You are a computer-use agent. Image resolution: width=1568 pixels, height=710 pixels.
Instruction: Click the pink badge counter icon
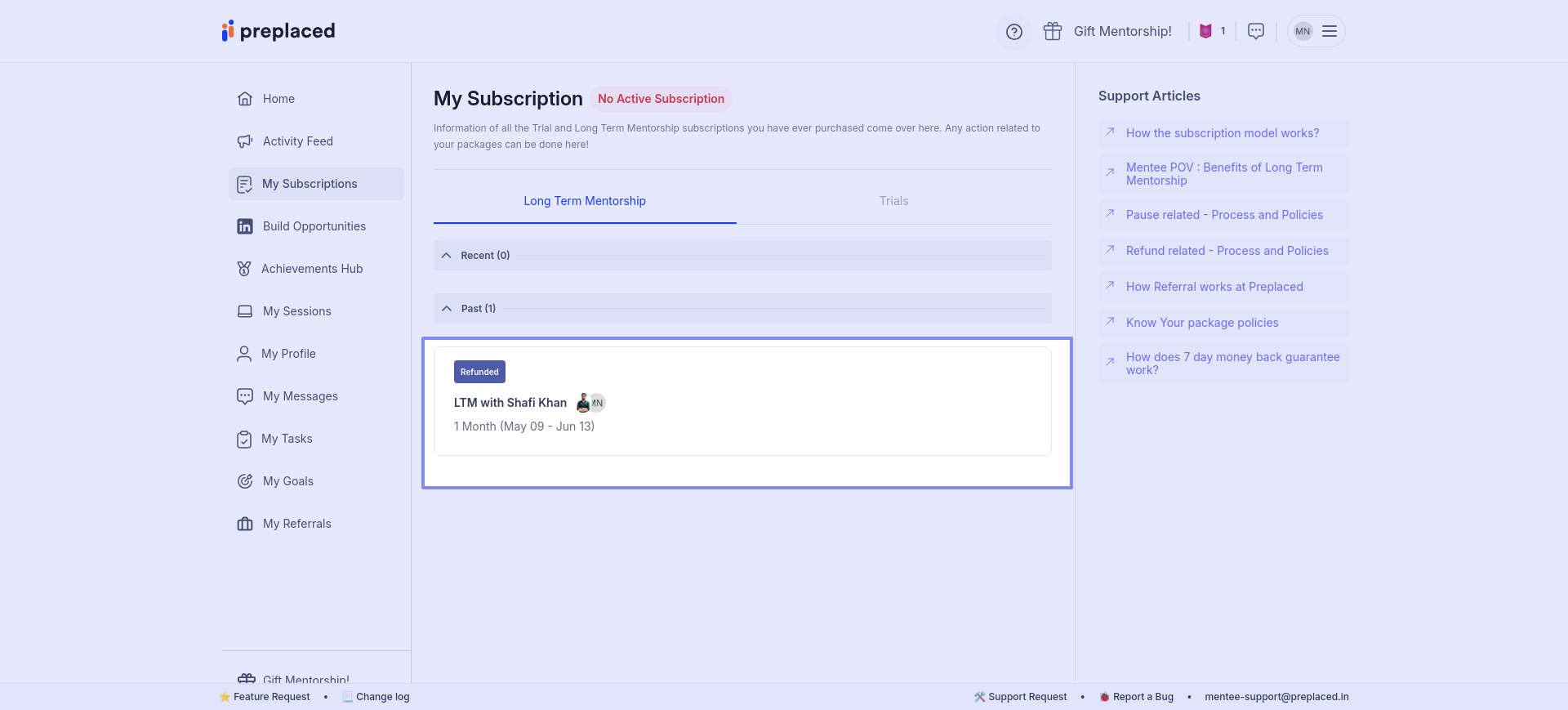1205,31
